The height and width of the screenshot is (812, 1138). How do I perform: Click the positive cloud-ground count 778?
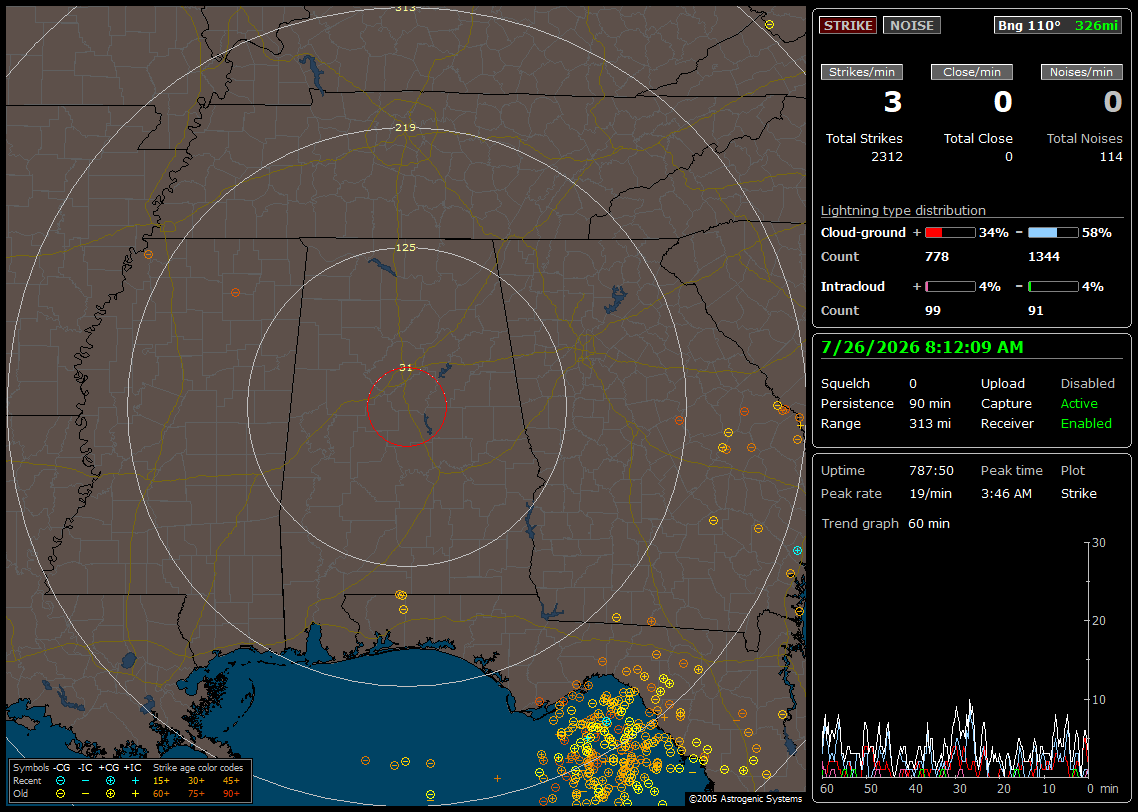[937, 257]
